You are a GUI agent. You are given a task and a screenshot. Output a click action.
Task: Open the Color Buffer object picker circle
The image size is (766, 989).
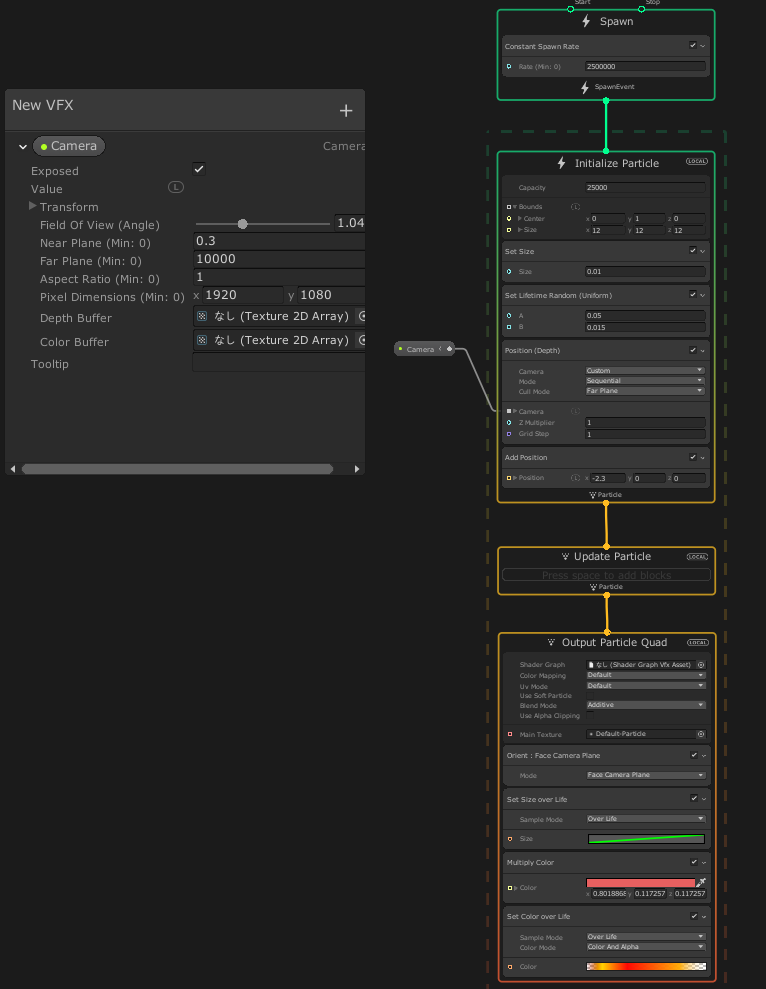click(362, 340)
